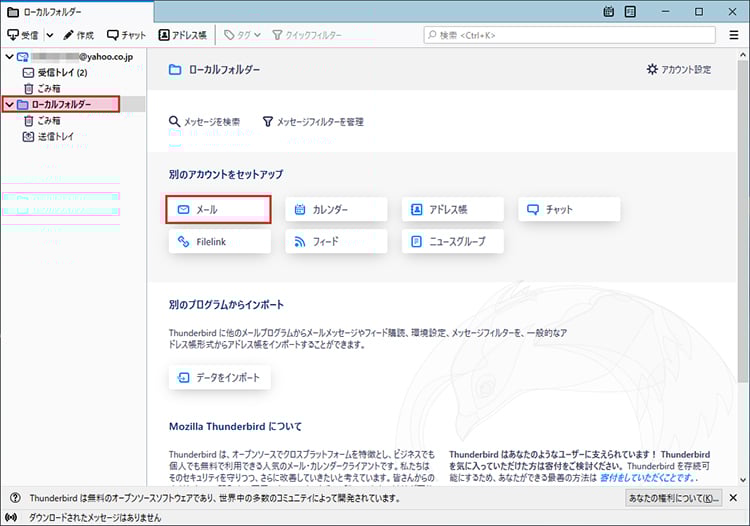Viewport: 750px width, 526px height.
Task: Open アカウント設定 with gear icon
Action: coord(679,69)
